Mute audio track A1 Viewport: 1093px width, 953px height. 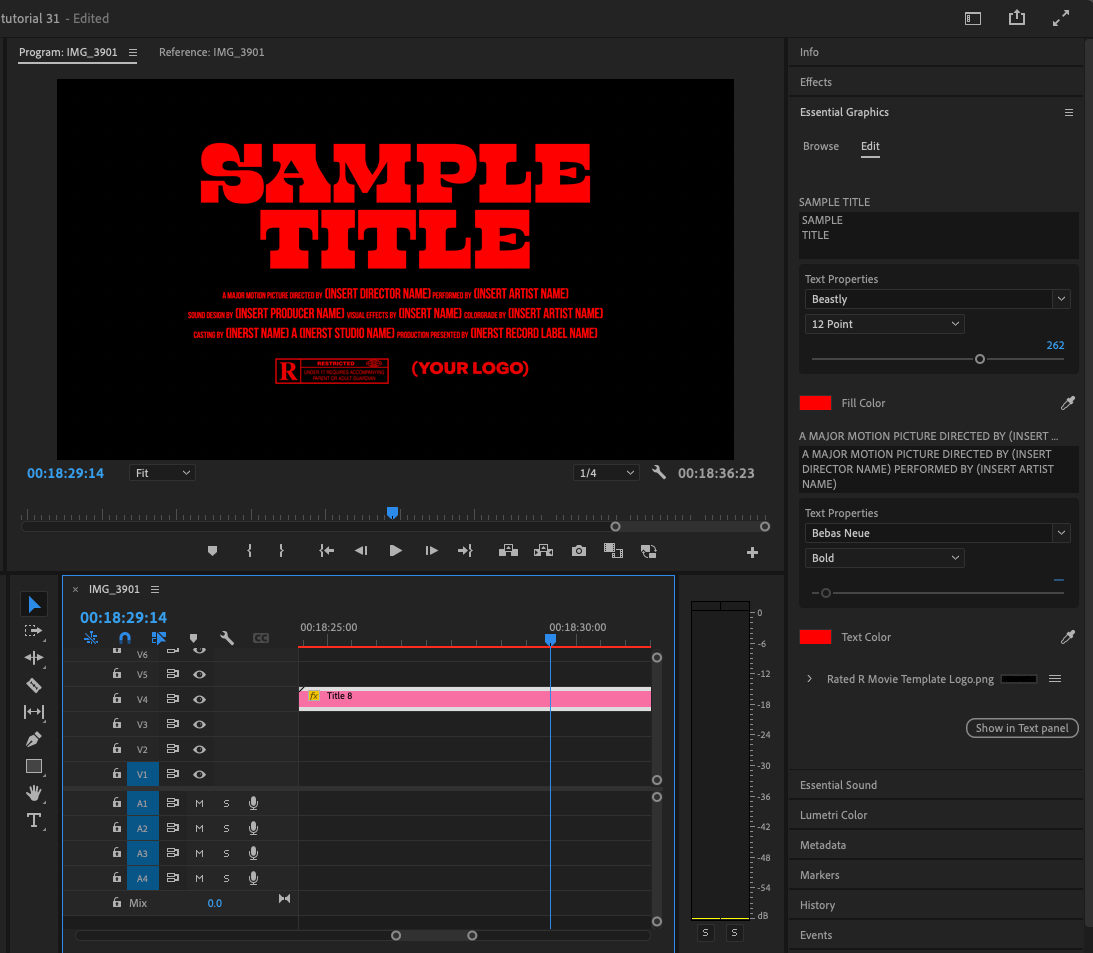[199, 803]
